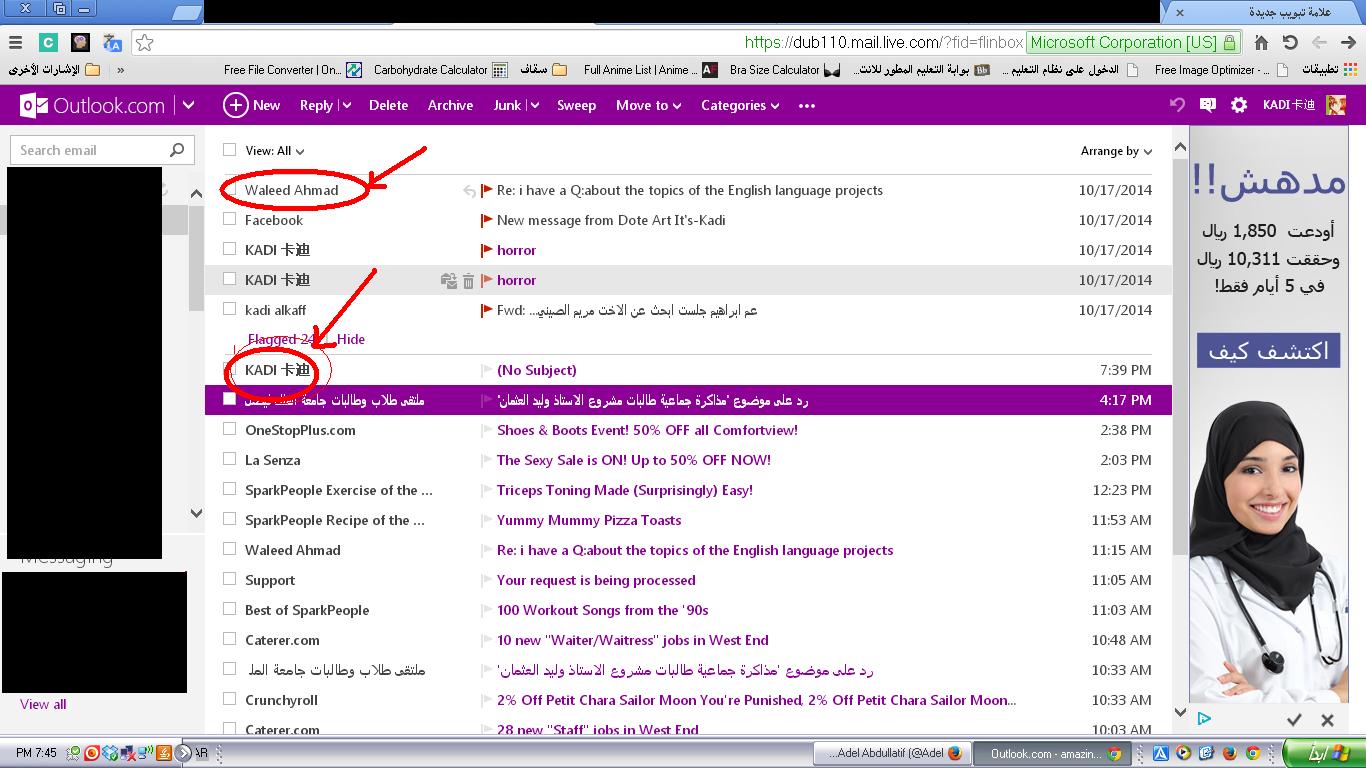Open the الإشارات الأخرى bookmarks folder

pyautogui.click(x=55, y=70)
